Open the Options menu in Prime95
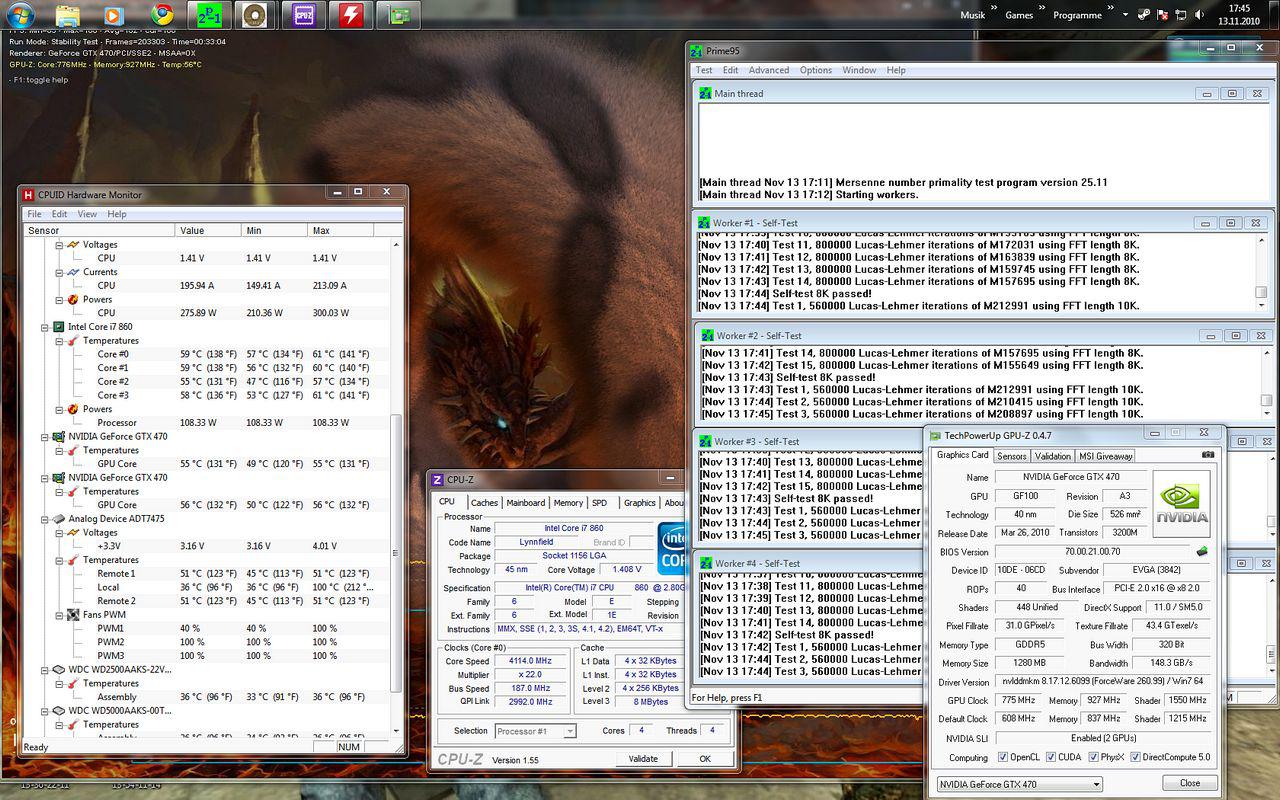The image size is (1280, 800). 815,70
